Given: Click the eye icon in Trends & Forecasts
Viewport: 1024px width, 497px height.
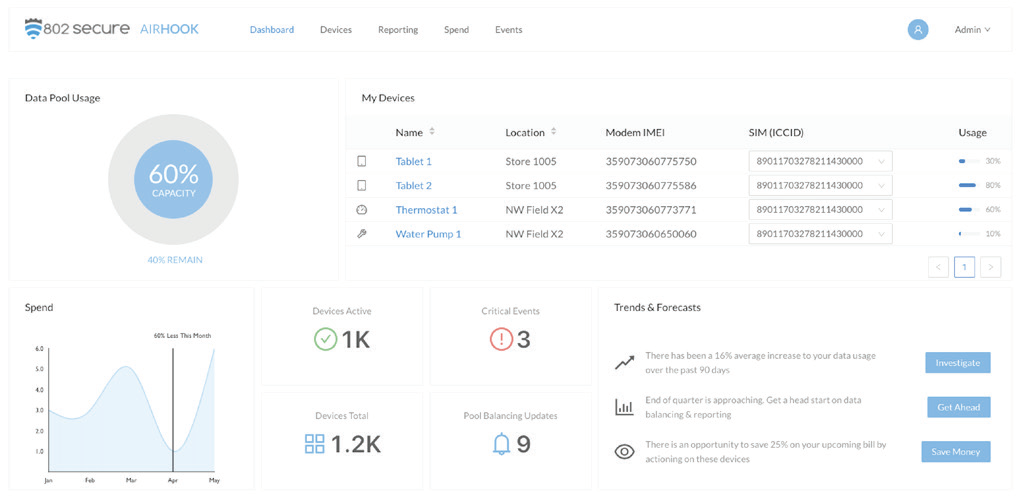Looking at the screenshot, I should 624,452.
